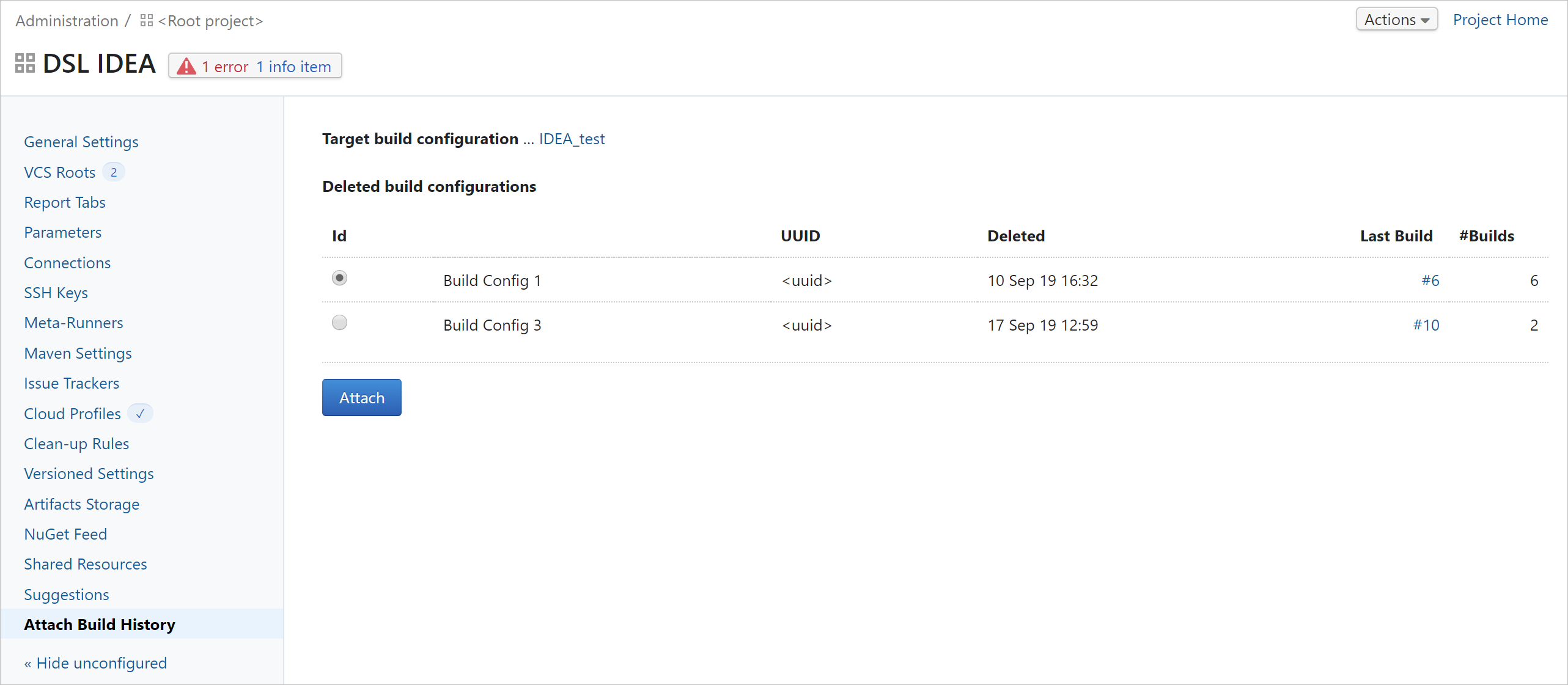Click the Attach button
The height and width of the screenshot is (685, 1568).
[x=361, y=398]
